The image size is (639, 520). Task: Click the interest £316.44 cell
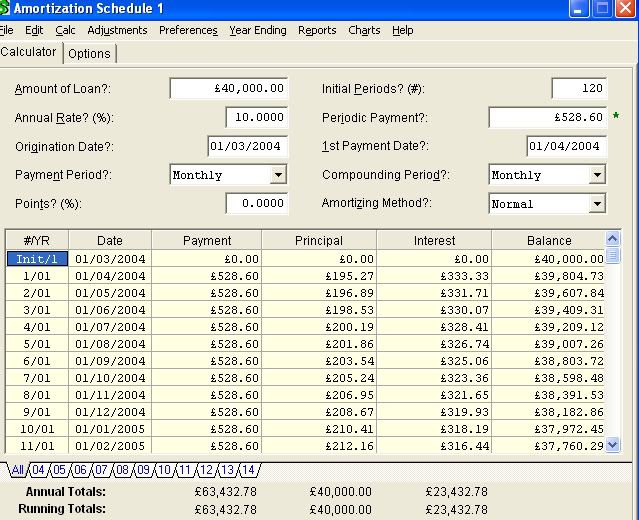(x=434, y=446)
